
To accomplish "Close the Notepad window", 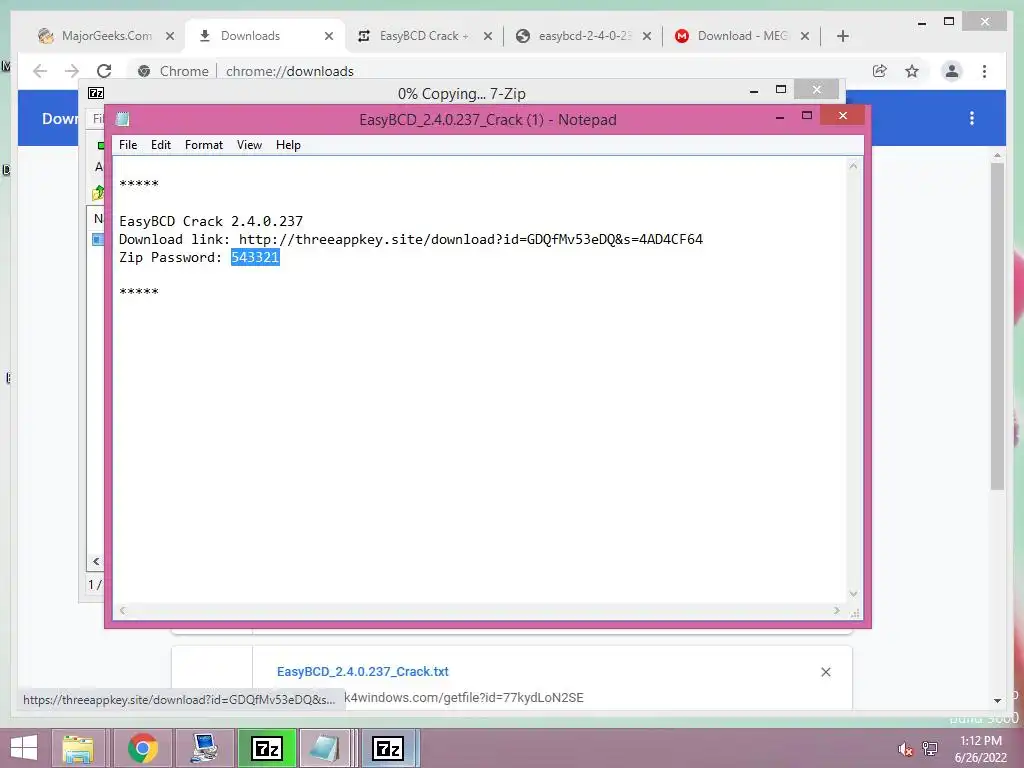I will (842, 116).
